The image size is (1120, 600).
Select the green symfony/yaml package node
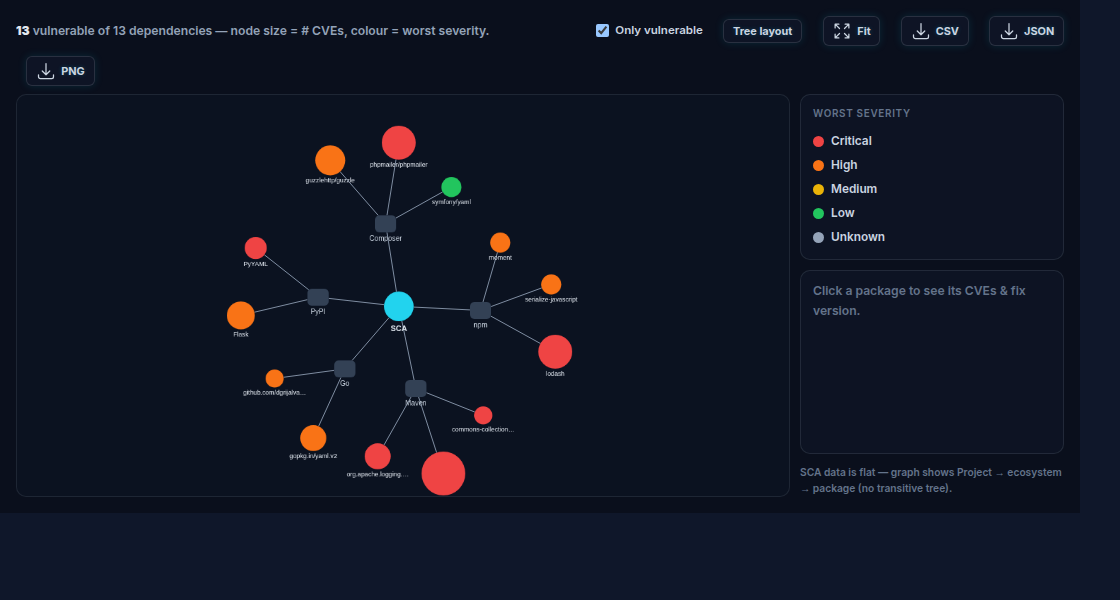tap(451, 187)
